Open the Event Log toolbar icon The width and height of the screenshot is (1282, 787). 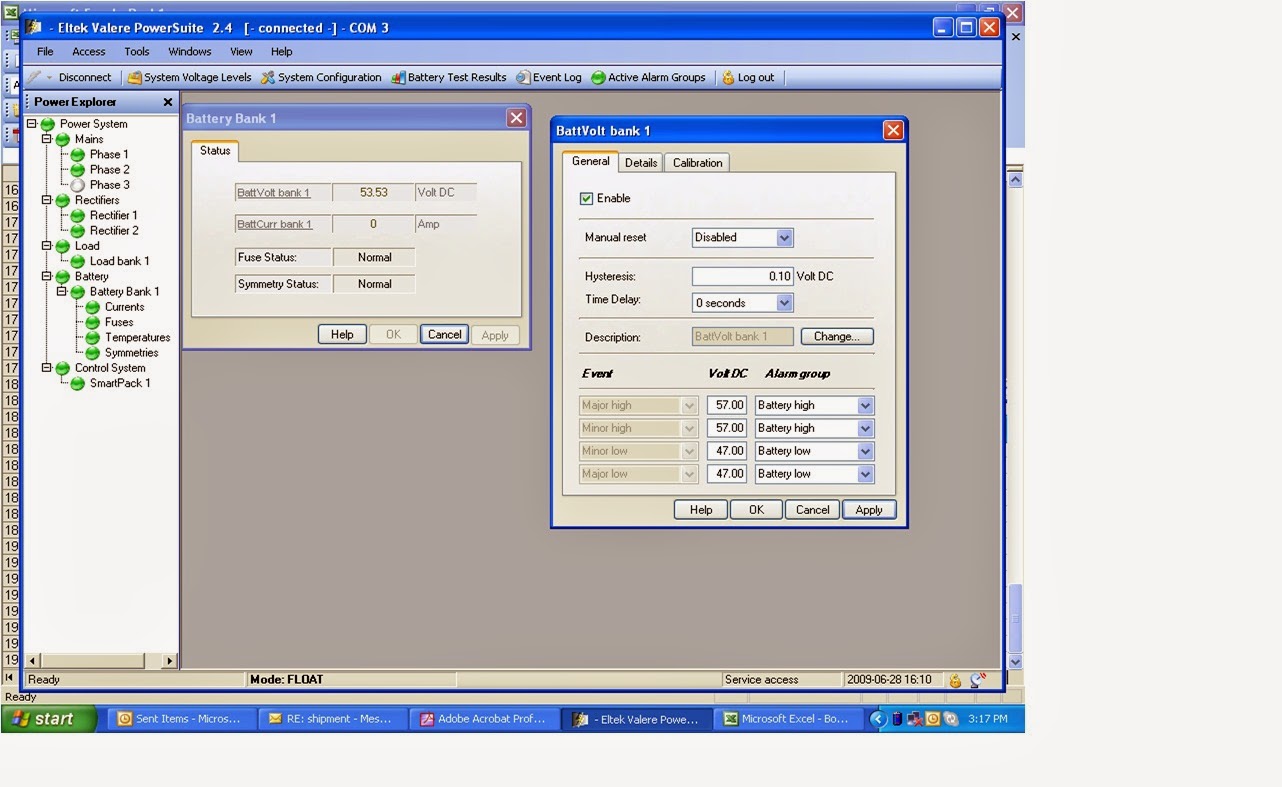pos(523,78)
